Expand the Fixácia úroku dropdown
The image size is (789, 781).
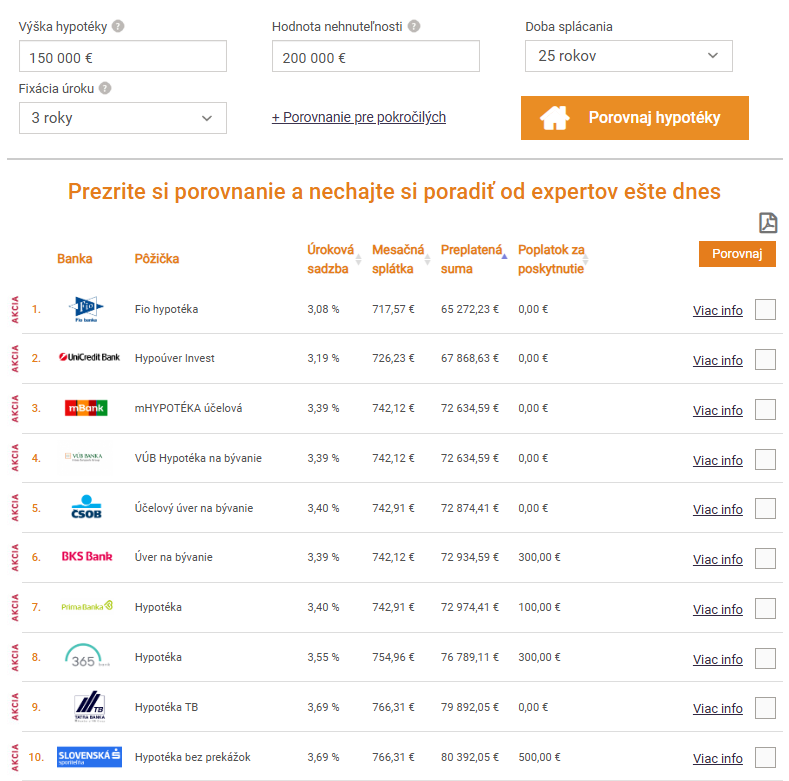122,118
